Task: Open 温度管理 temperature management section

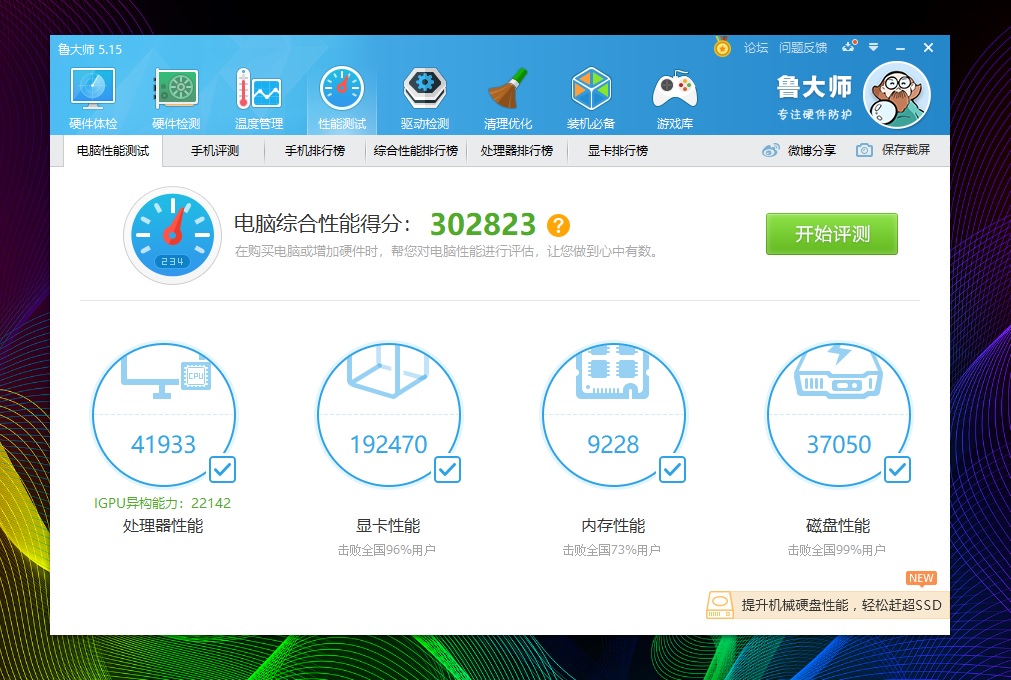Action: [x=259, y=98]
